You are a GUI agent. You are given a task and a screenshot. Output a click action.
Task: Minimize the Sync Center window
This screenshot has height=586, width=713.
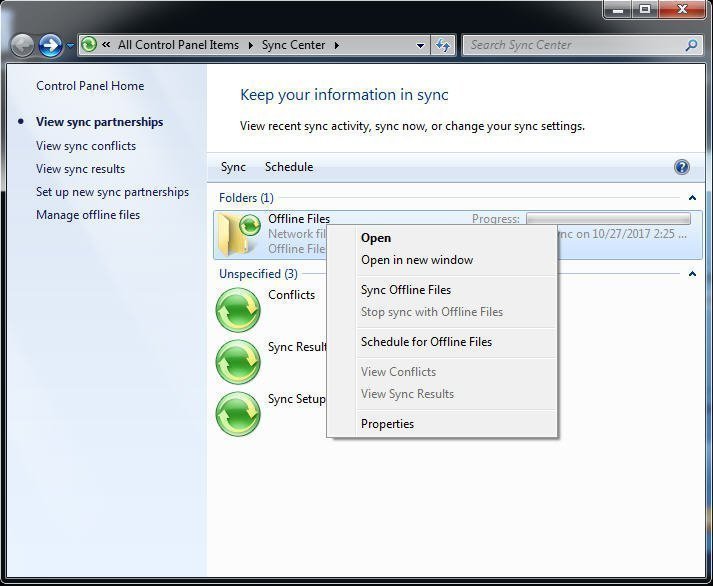click(618, 9)
